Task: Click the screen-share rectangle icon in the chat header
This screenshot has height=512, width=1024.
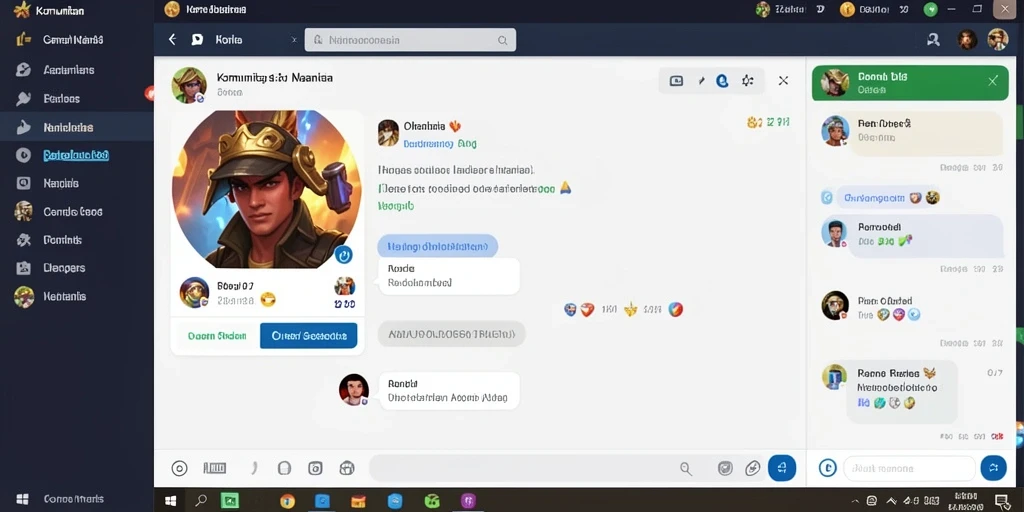Action: [677, 81]
